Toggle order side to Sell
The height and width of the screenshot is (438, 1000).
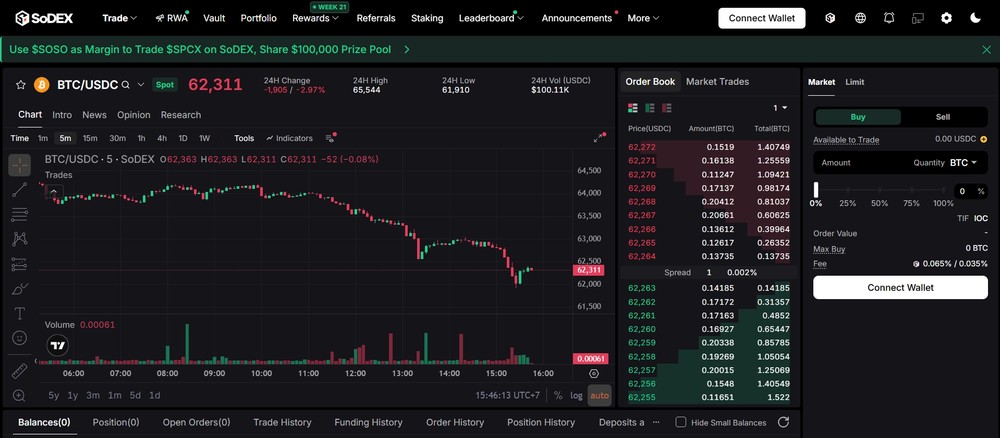943,117
